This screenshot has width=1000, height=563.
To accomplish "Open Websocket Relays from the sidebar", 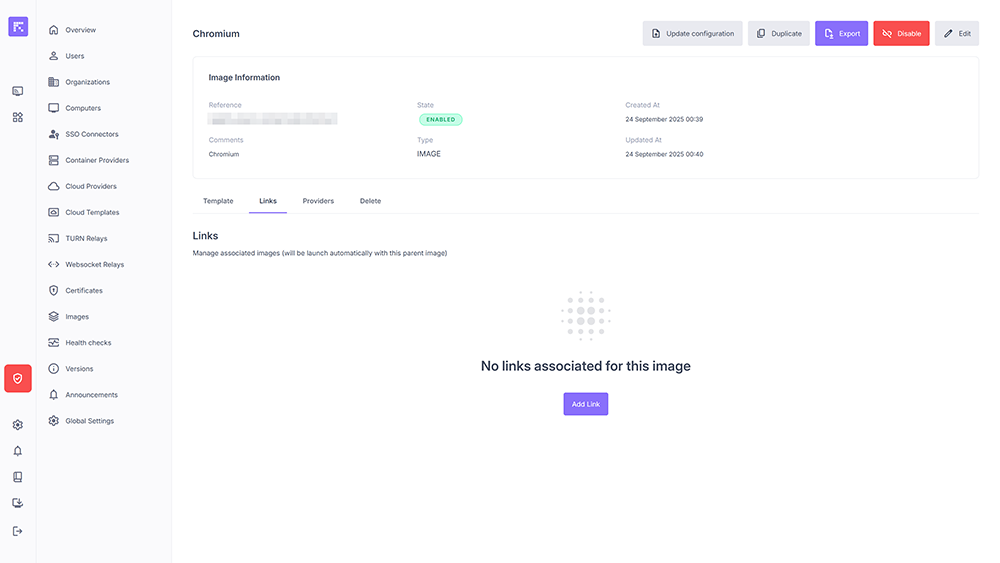I will (94, 265).
